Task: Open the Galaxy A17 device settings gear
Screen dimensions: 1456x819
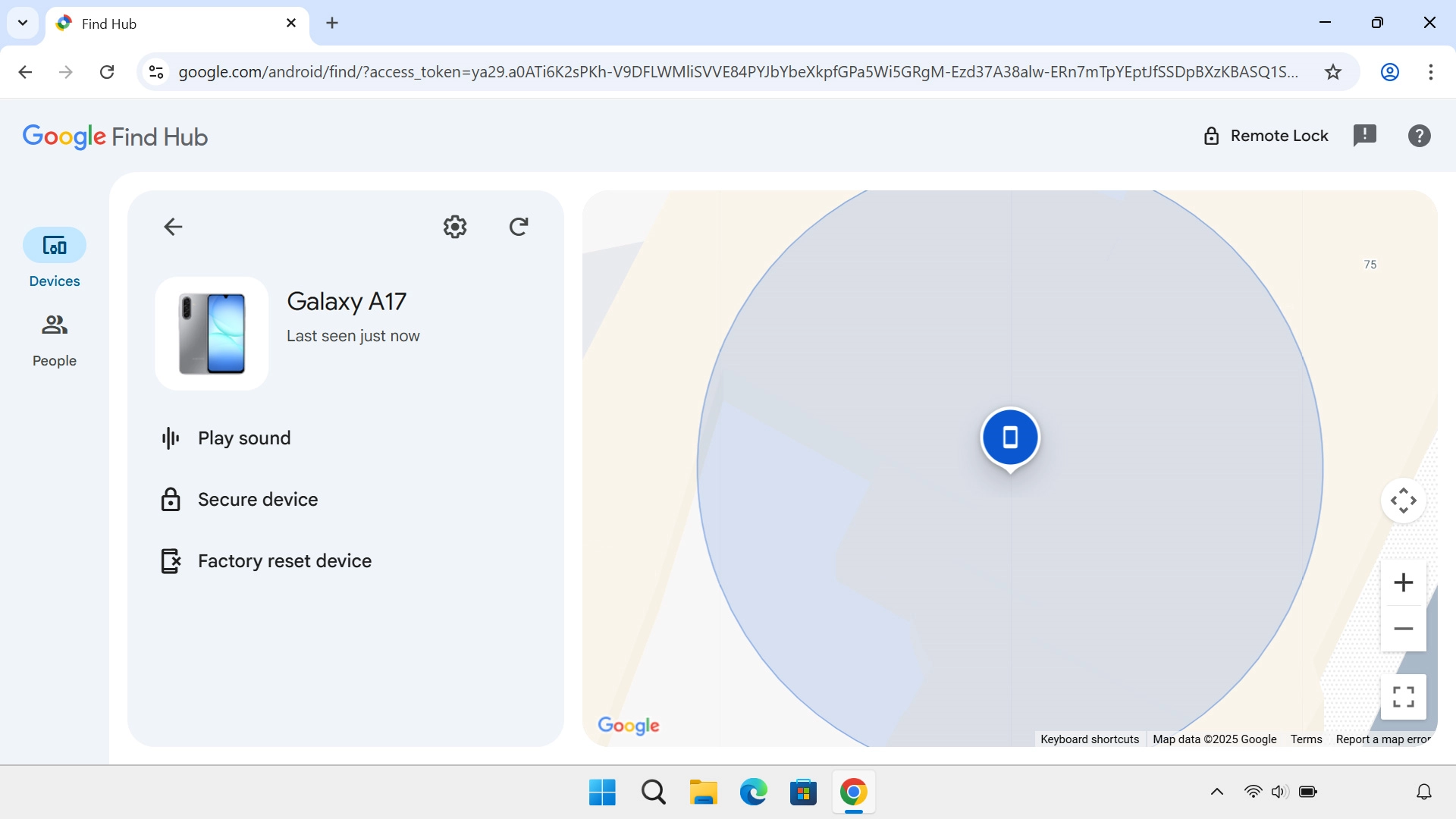Action: (x=454, y=226)
